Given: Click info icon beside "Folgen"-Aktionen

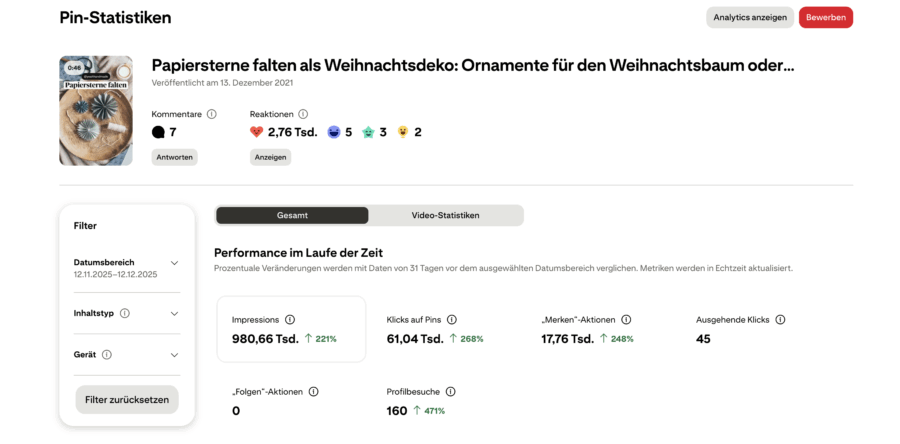Looking at the screenshot, I should click(x=313, y=392).
